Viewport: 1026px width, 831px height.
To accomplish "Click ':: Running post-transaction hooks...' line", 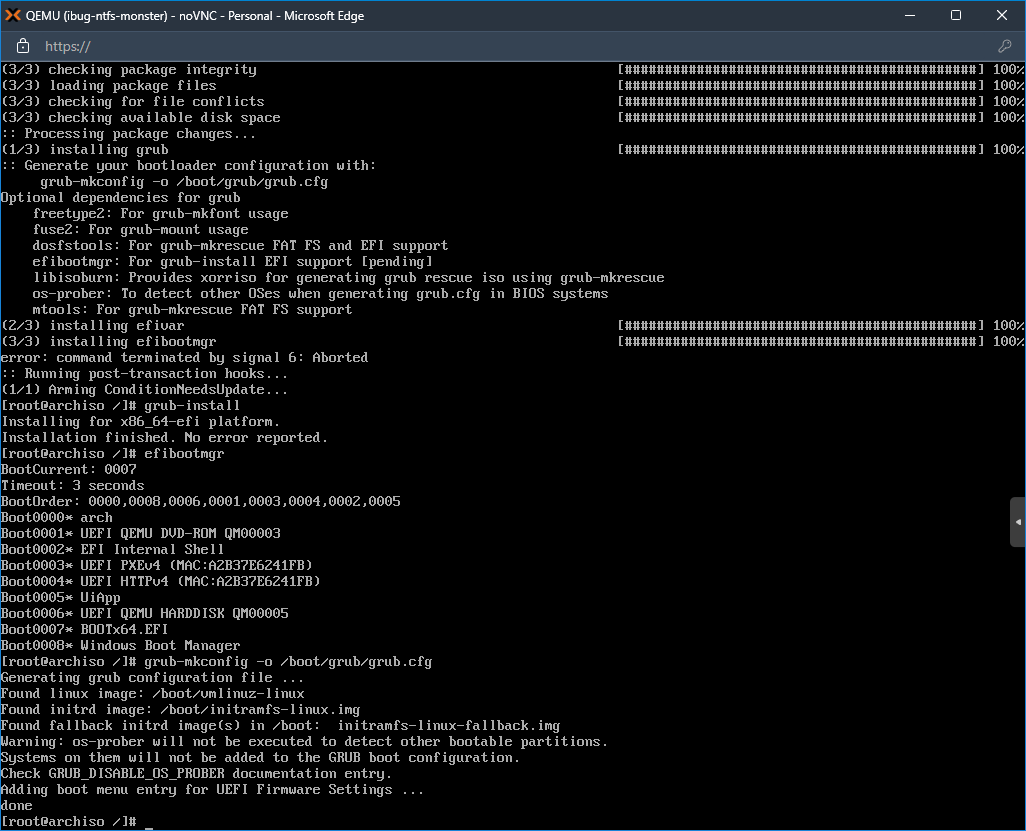I will click(145, 374).
